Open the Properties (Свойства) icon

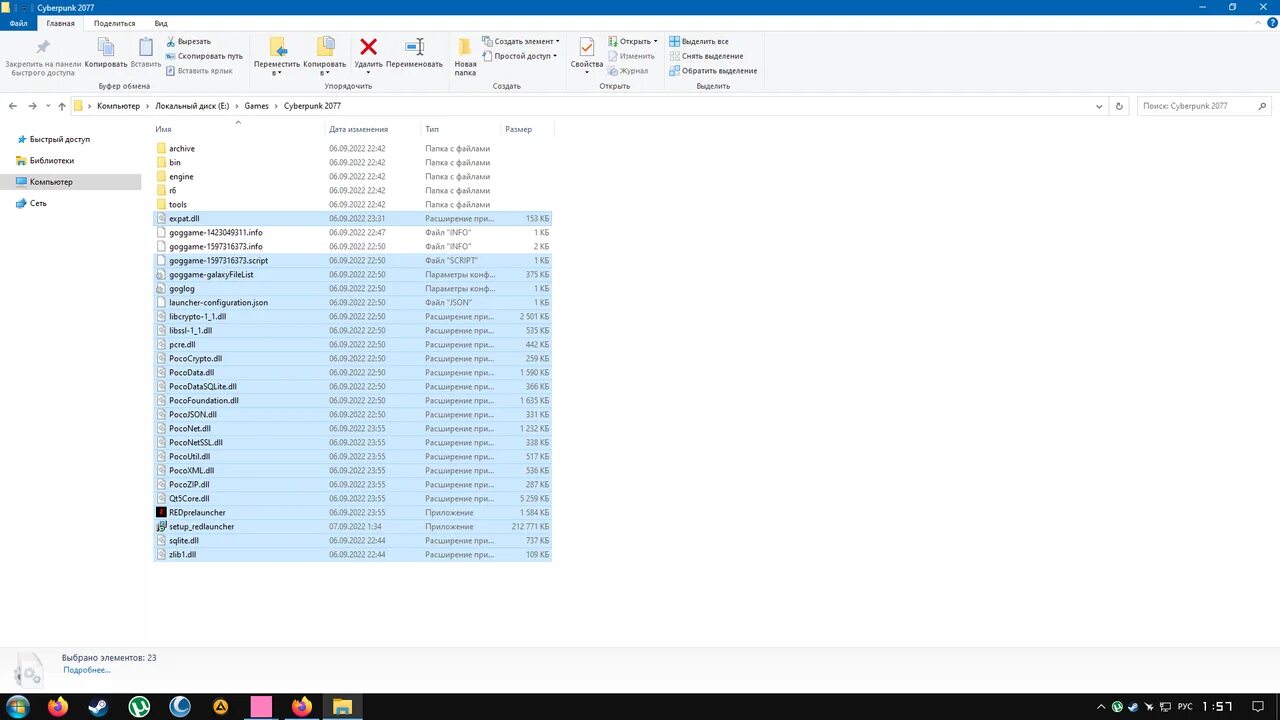(587, 47)
